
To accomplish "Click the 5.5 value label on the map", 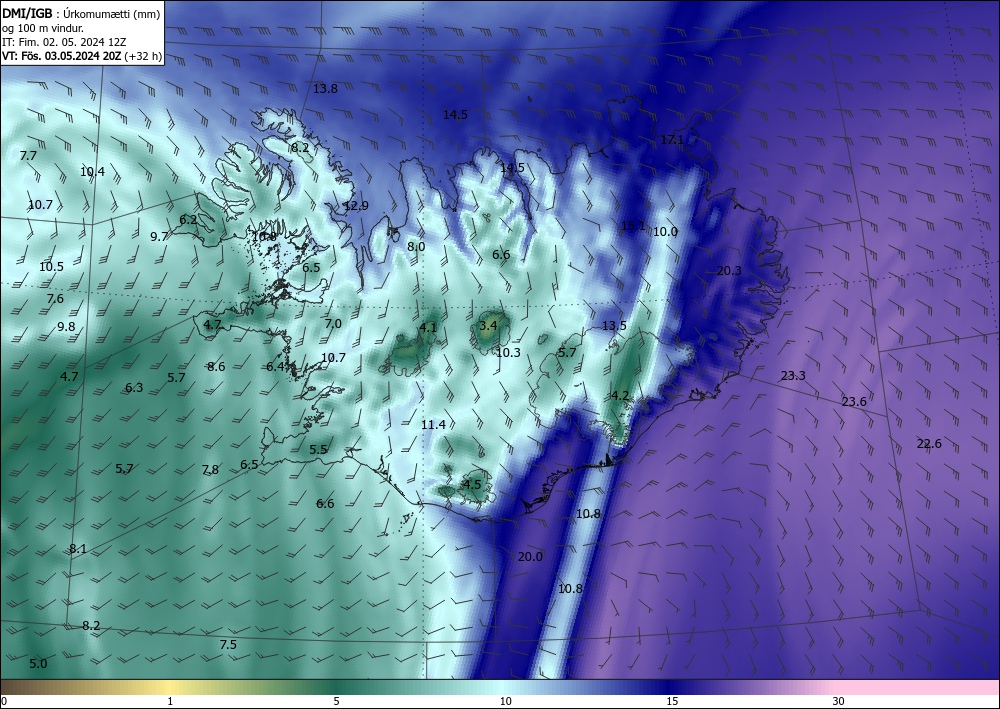I will [318, 450].
